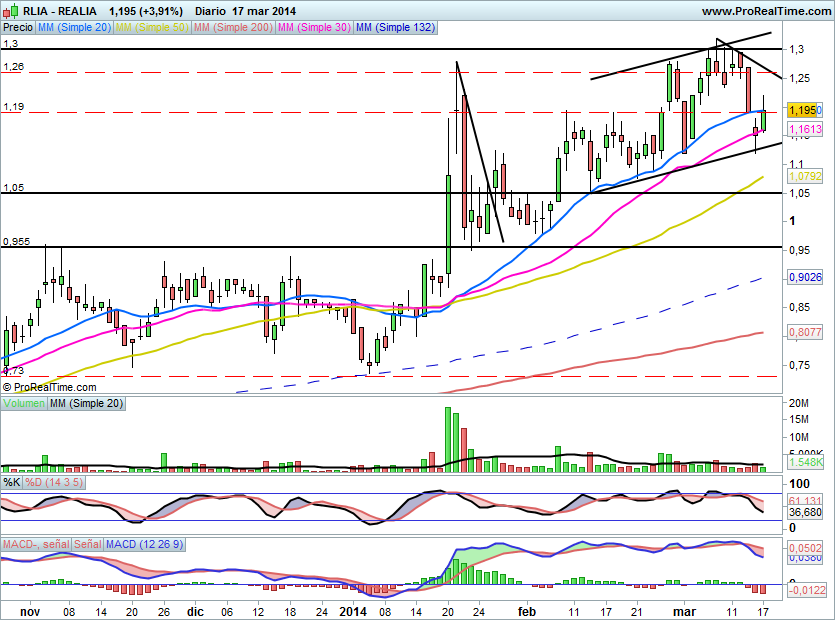Click the red 0,8077 moving average value

click(x=805, y=332)
